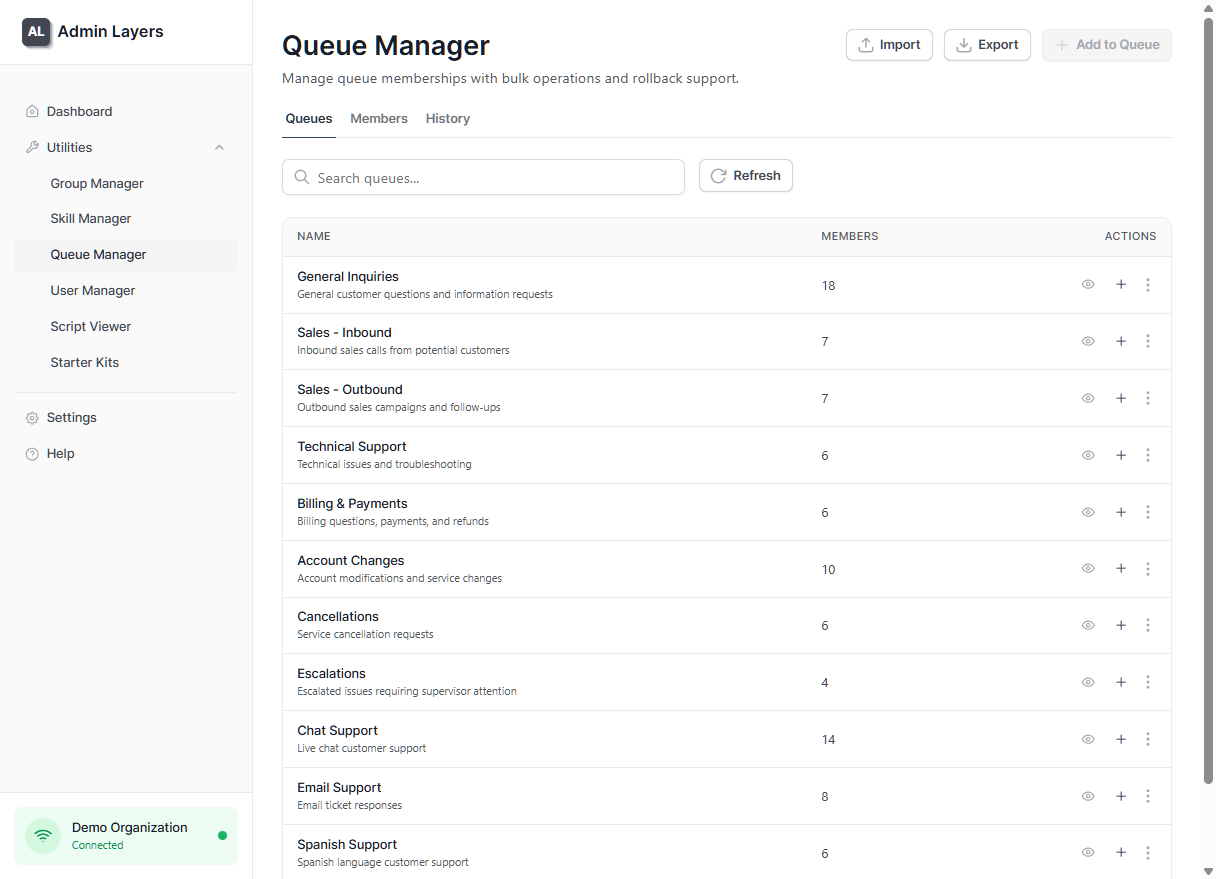The image size is (1216, 879).
Task: Refresh the queue list
Action: click(x=745, y=175)
